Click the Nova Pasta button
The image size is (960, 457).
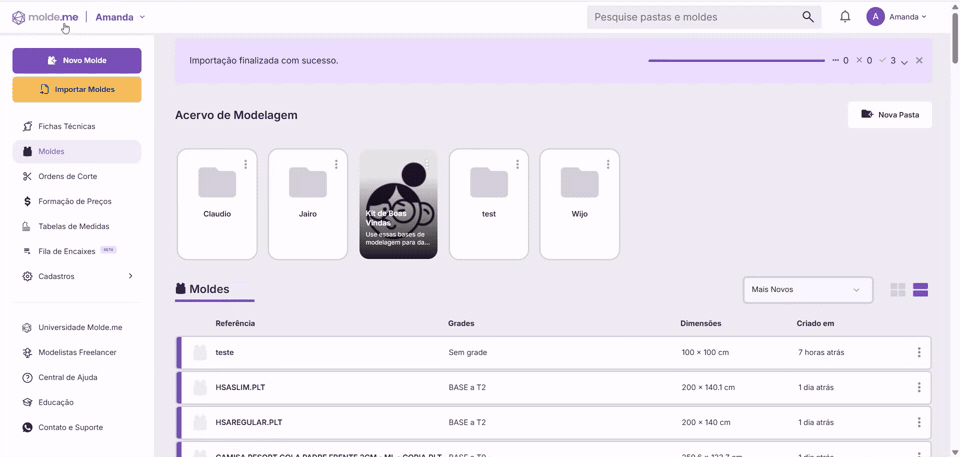pyautogui.click(x=890, y=115)
